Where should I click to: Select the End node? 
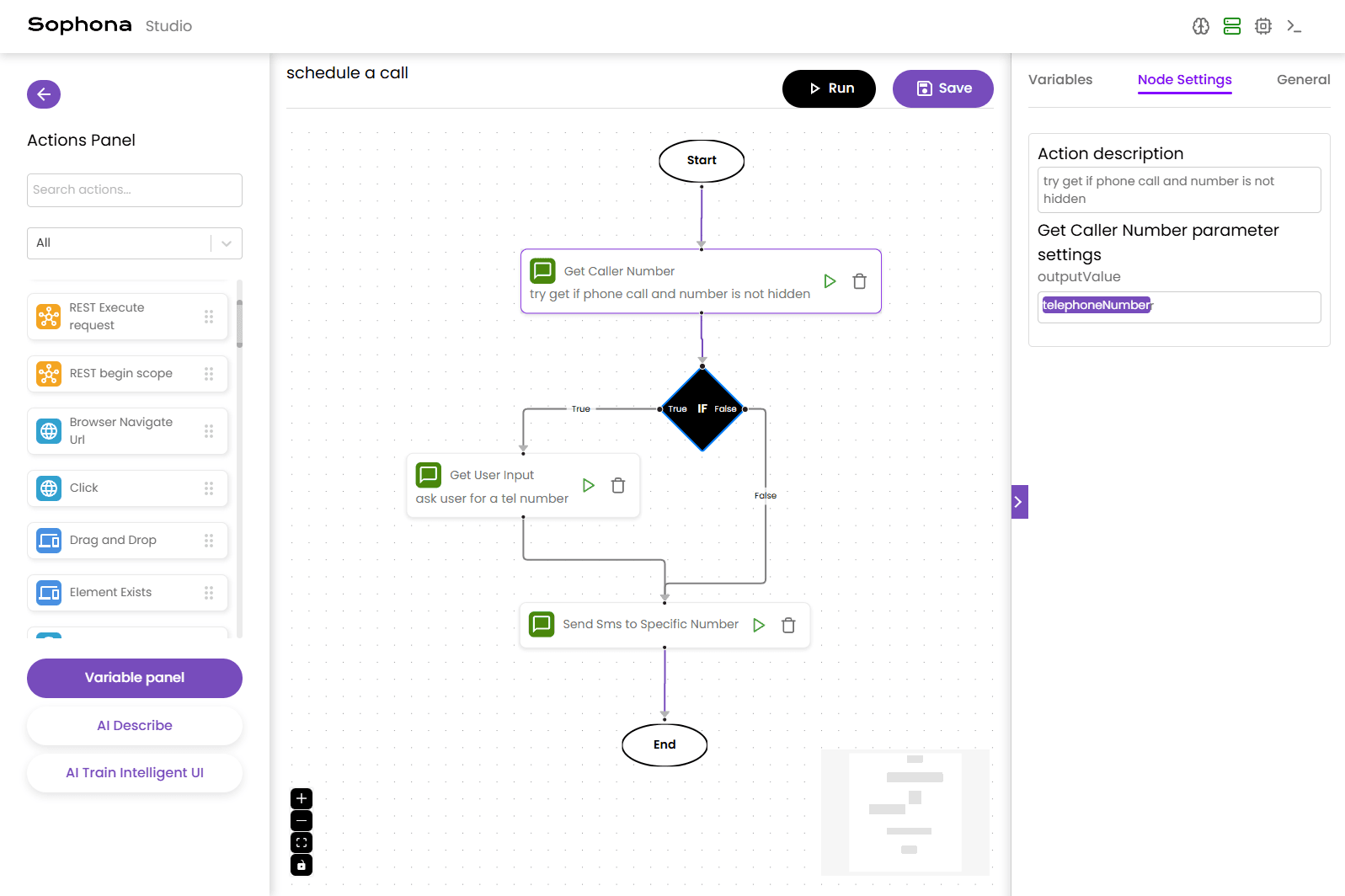coord(664,745)
